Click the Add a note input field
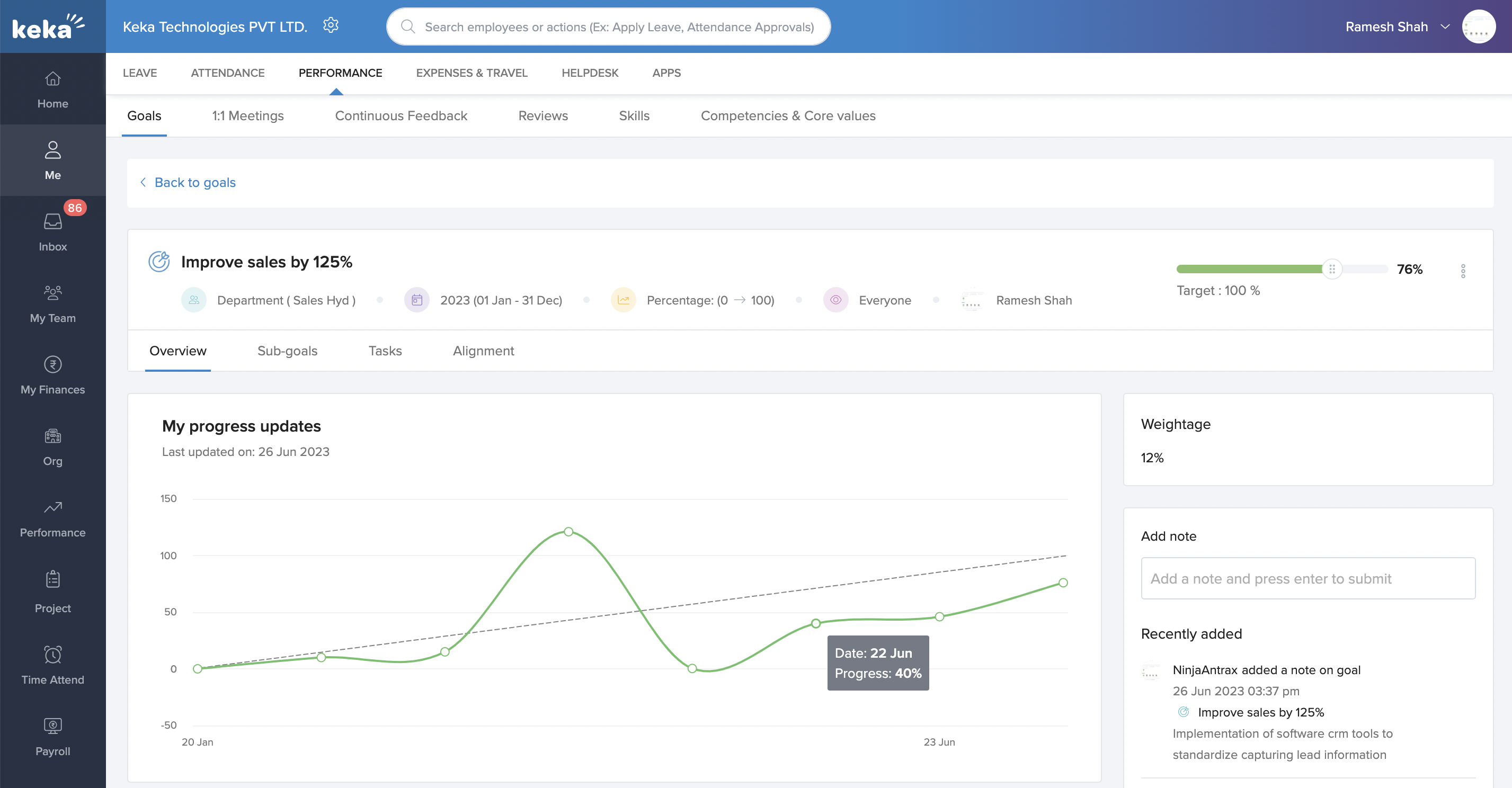Viewport: 1512px width, 788px height. click(1308, 578)
